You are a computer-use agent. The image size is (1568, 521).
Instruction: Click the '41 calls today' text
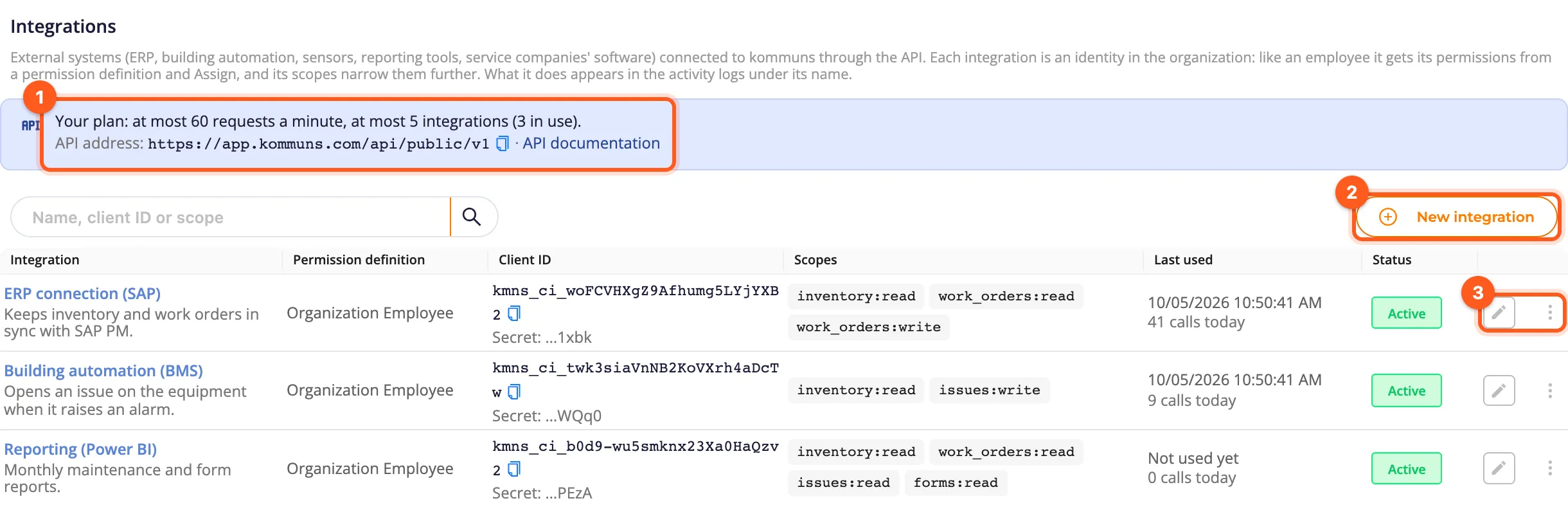1196,322
